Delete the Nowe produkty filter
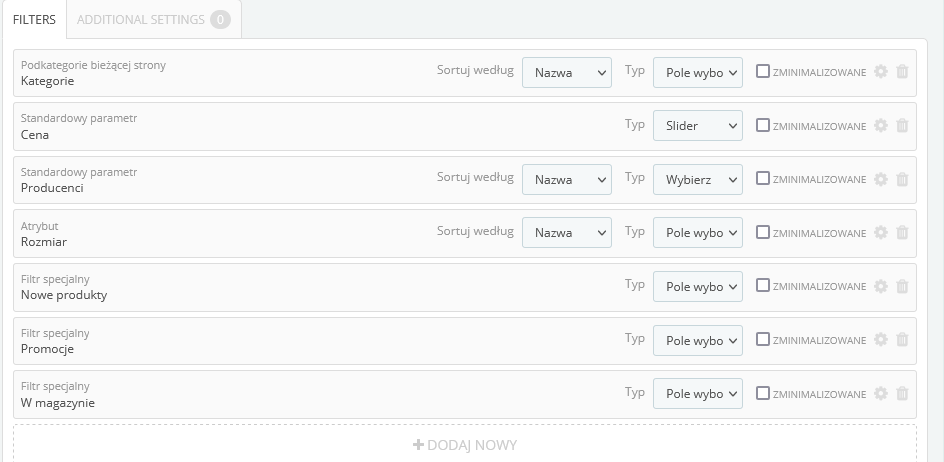The width and height of the screenshot is (944, 462). coord(902,286)
